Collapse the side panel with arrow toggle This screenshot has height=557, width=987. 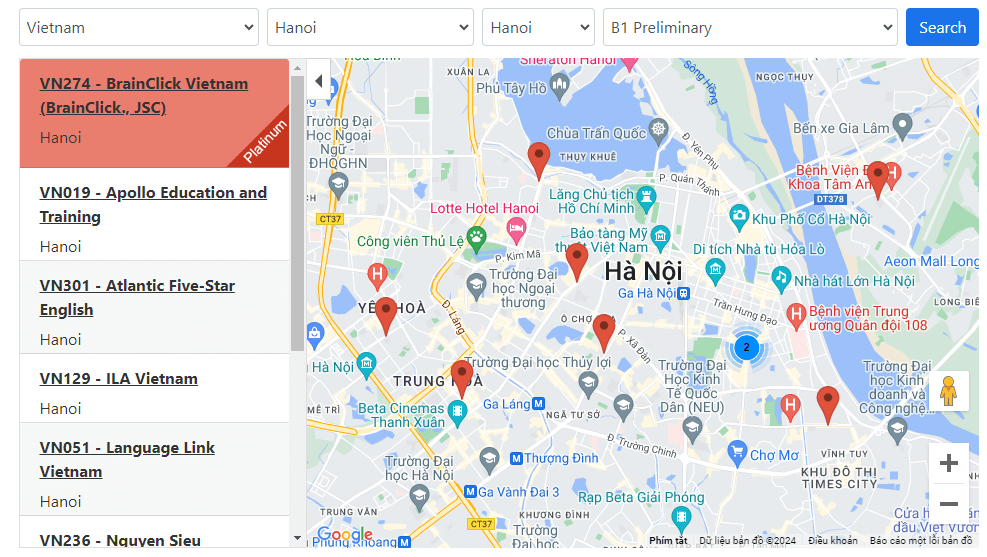[x=318, y=81]
